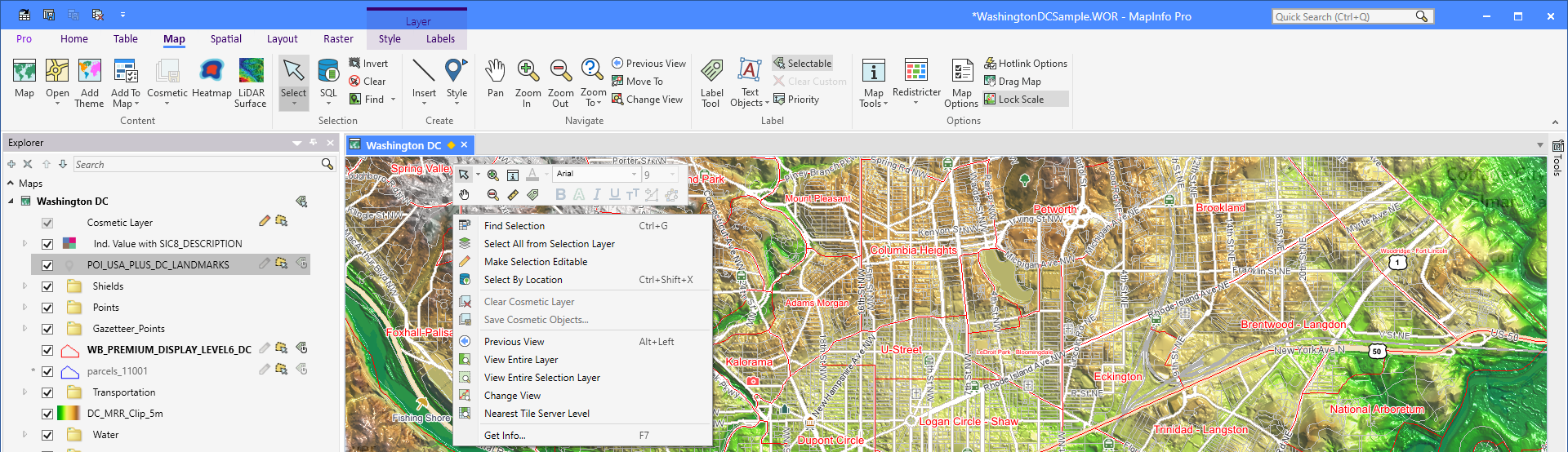Expand the Shields layer group
The image size is (1568, 452).
(24, 286)
